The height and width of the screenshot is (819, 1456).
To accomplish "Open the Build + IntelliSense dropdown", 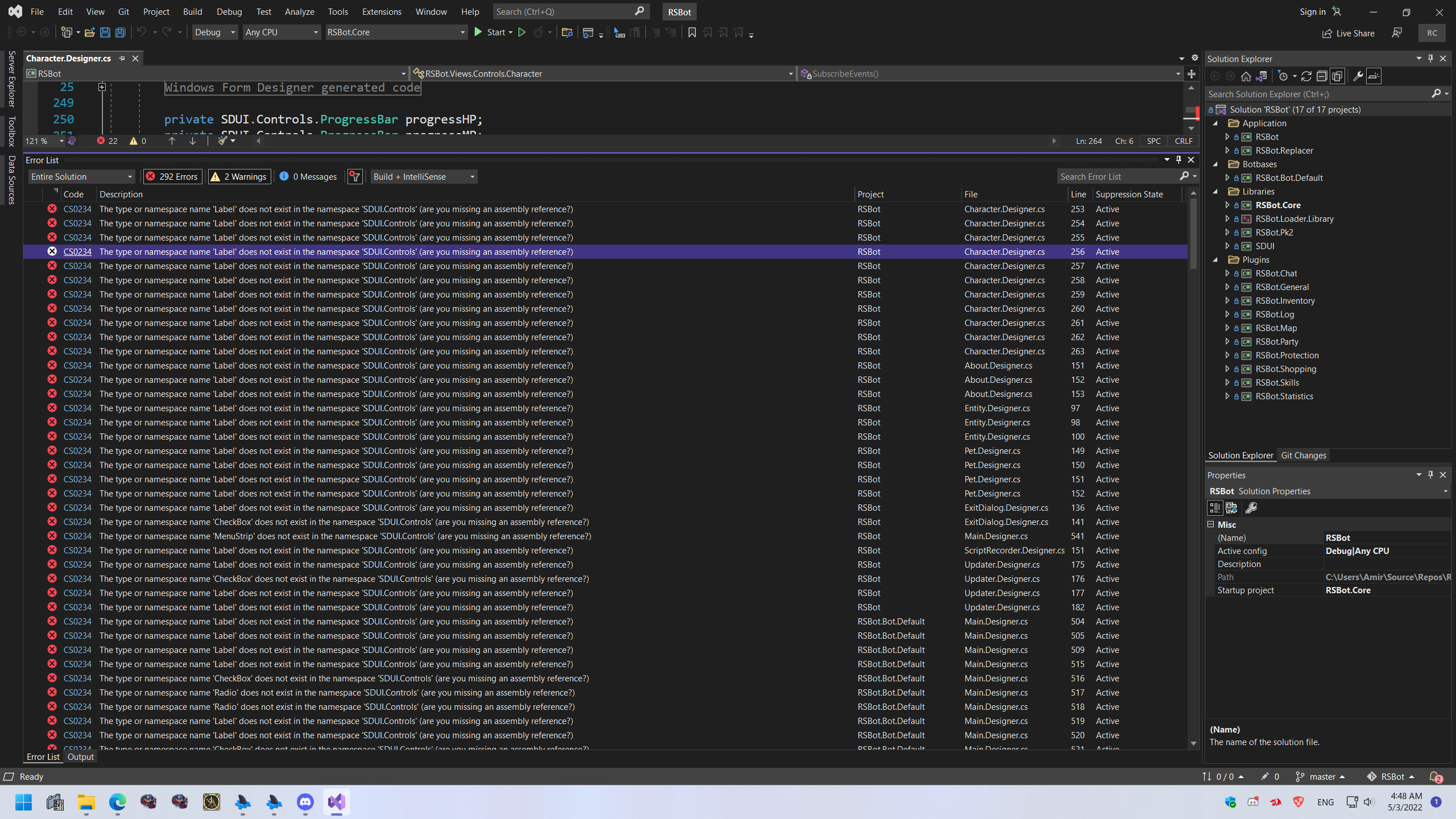I will pos(423,176).
